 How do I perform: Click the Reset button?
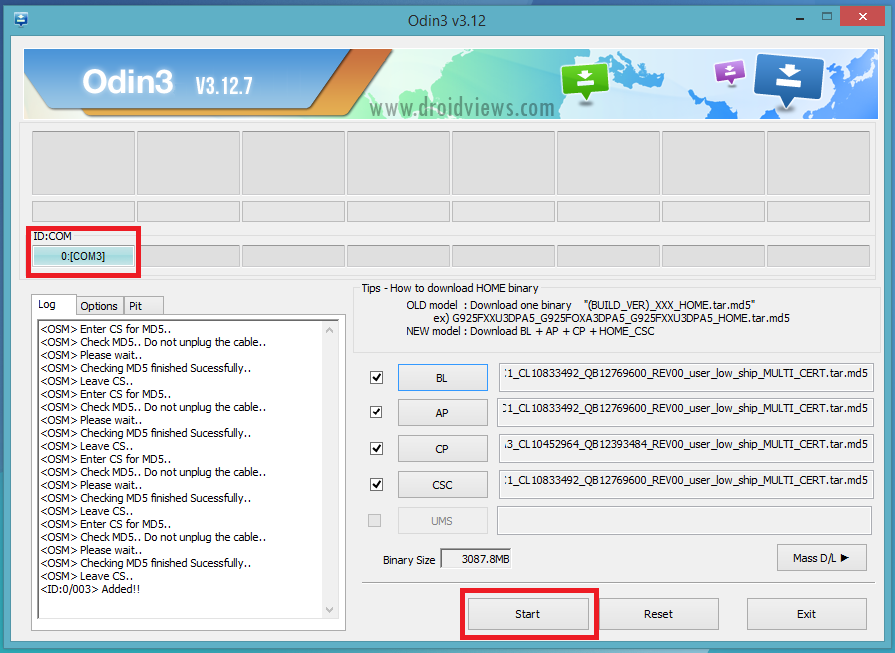660,613
